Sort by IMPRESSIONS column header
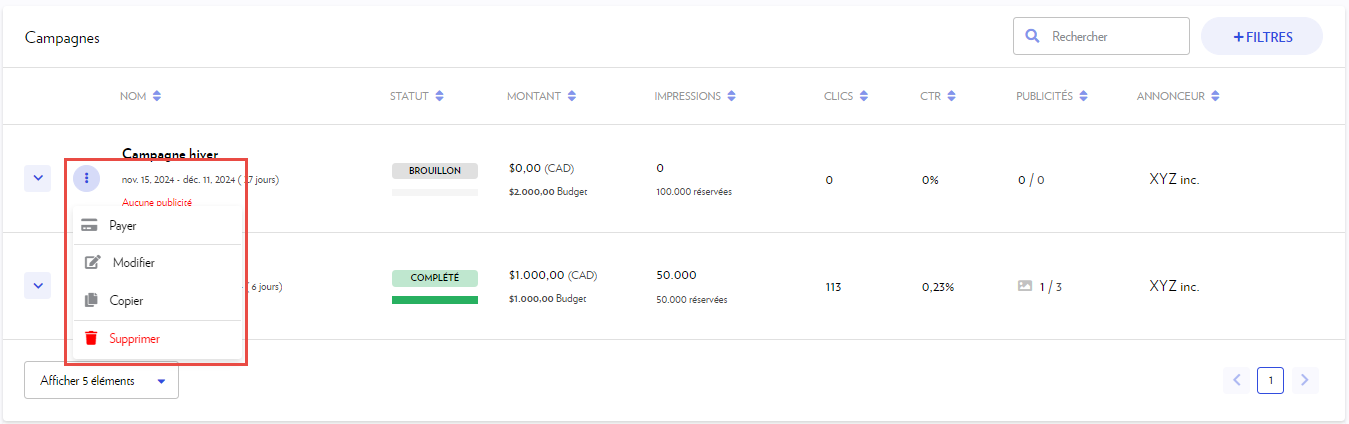 731,97
